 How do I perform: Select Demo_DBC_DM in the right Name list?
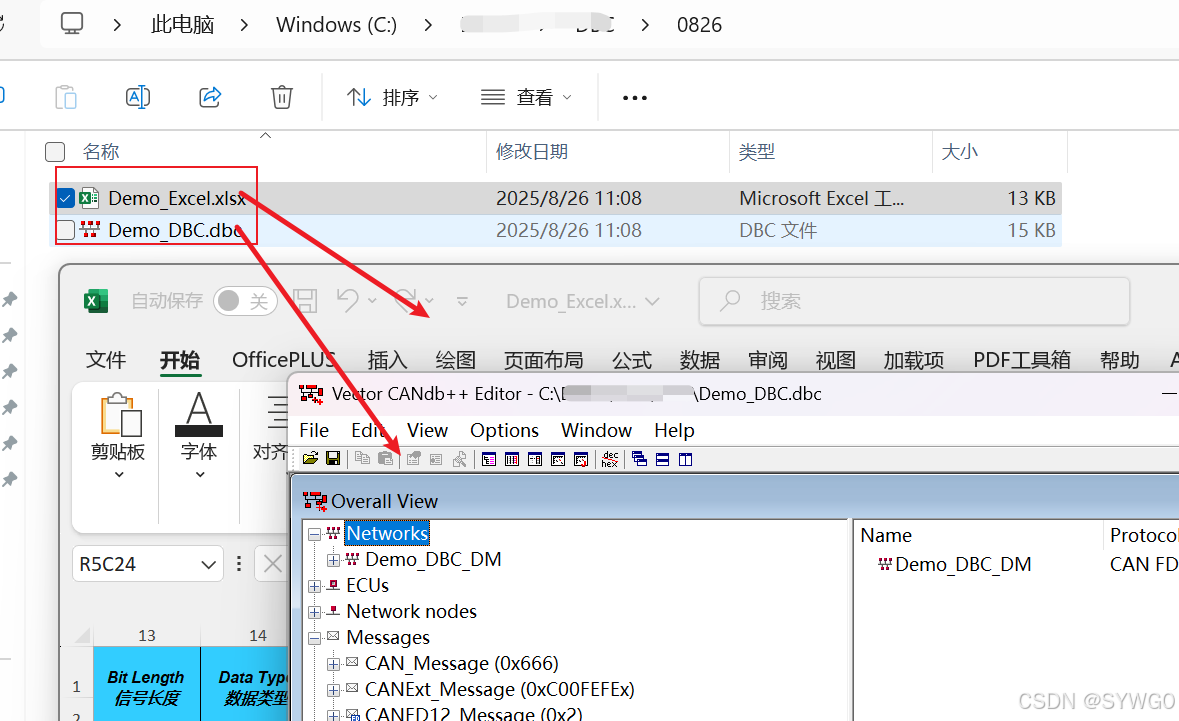pos(962,565)
